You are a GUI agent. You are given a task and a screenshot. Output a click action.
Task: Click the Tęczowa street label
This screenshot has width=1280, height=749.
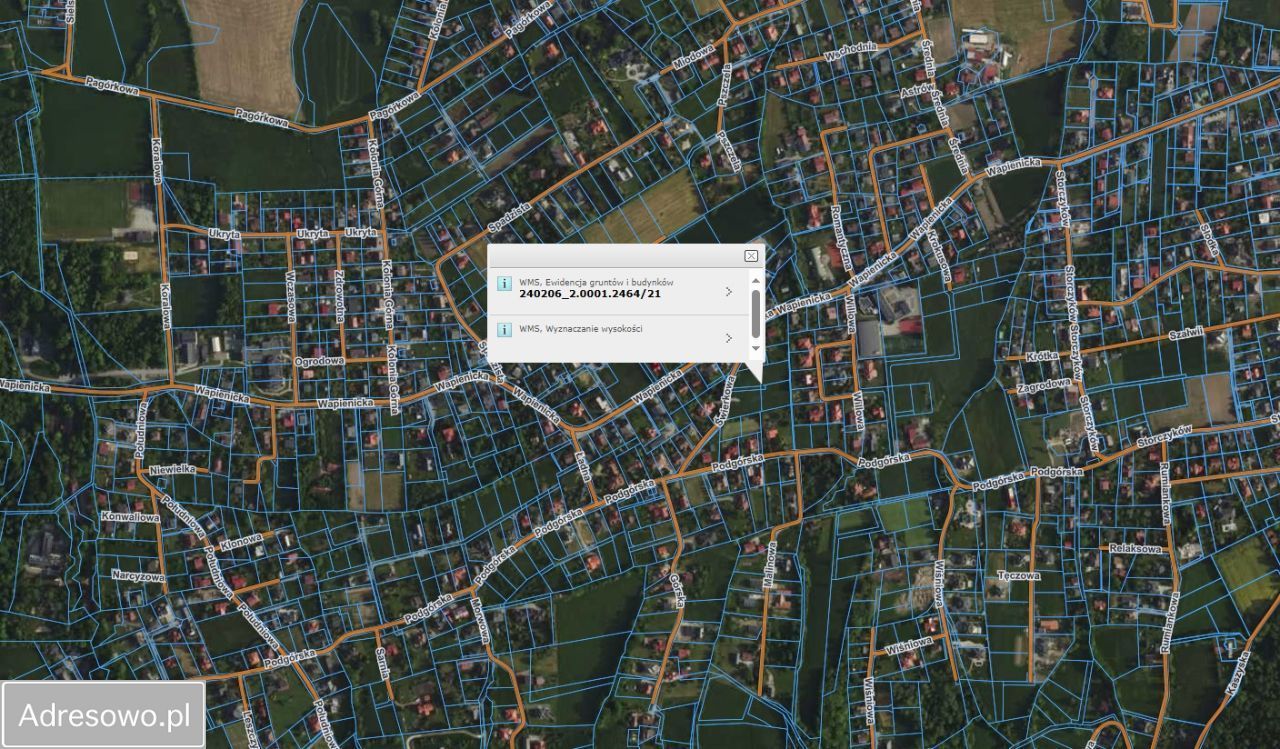pyautogui.click(x=1019, y=576)
